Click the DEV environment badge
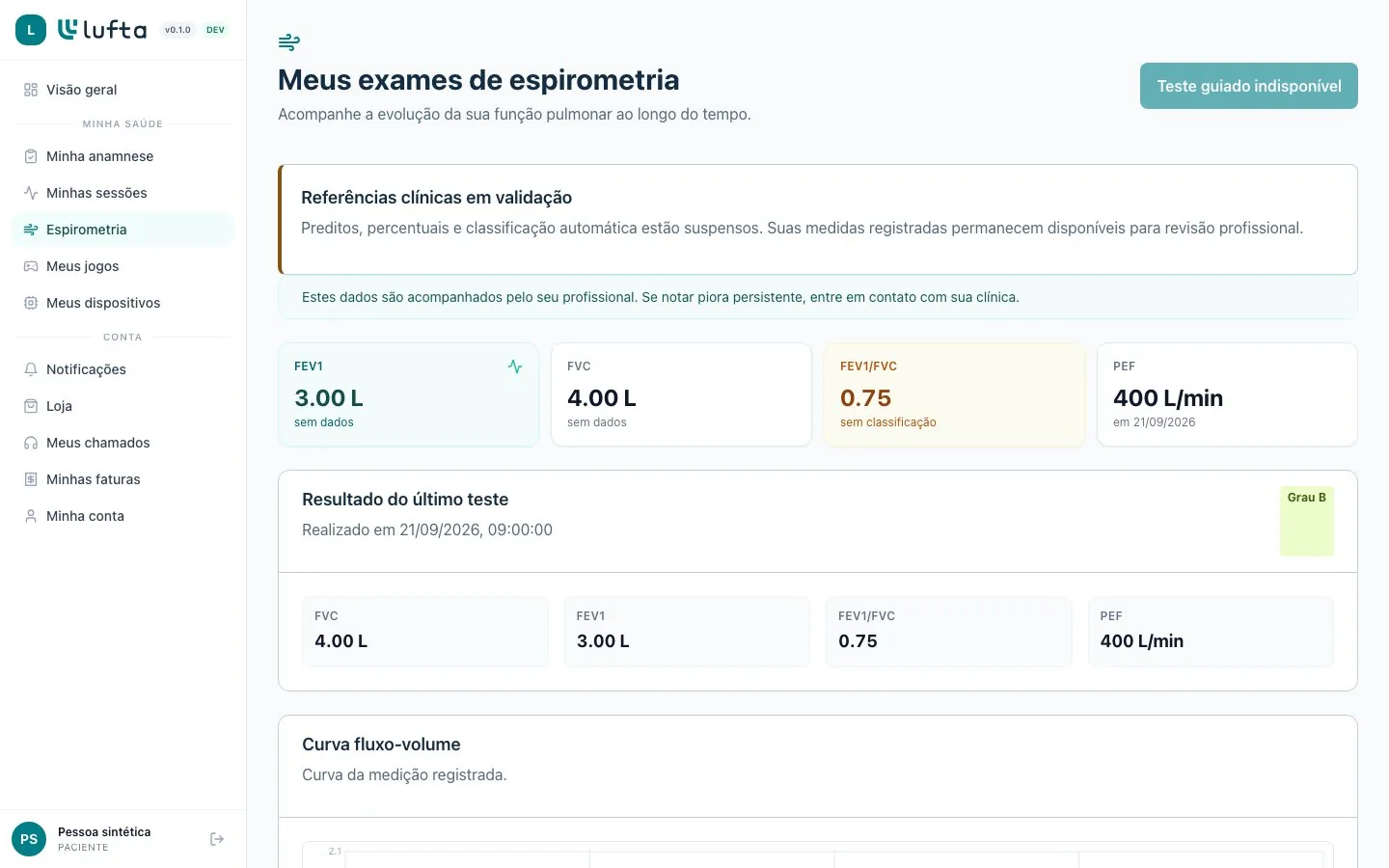This screenshot has width=1389, height=868. [x=215, y=30]
